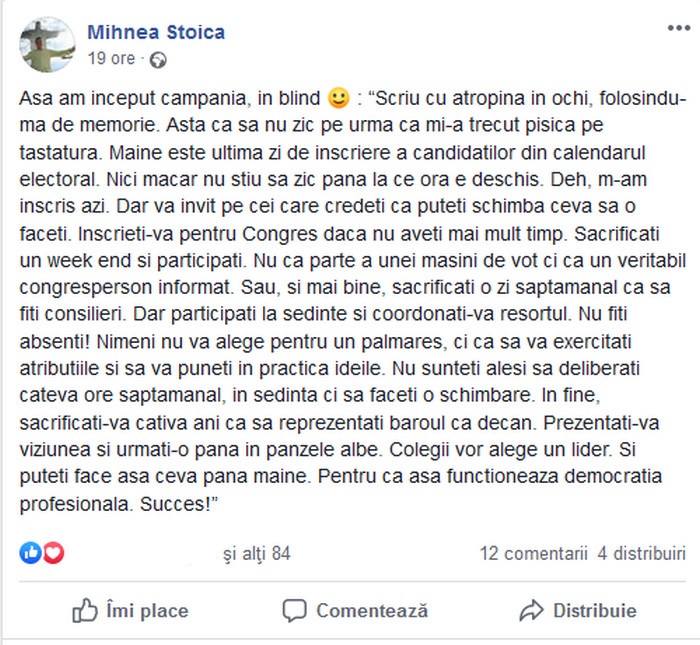Open the three-dot post options menu
The height and width of the screenshot is (645, 700).
pos(679,28)
